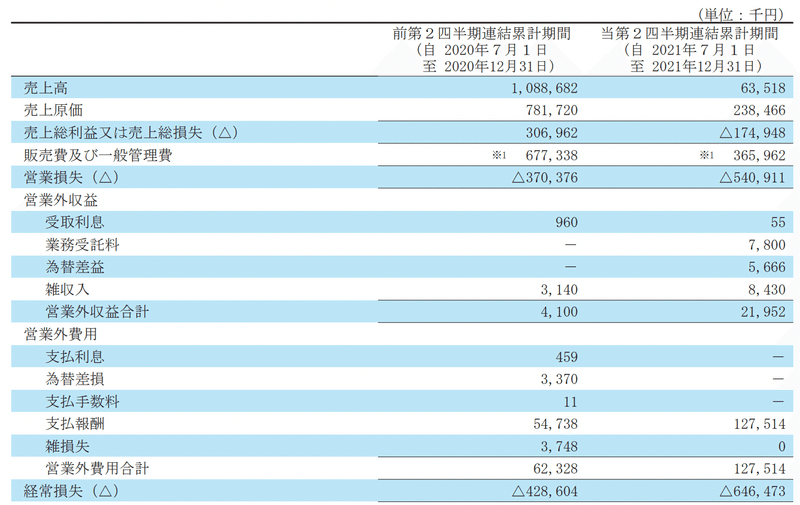The image size is (800, 505).
Task: Click 127,514 in the 営業外費用合計 row
Action: (760, 469)
